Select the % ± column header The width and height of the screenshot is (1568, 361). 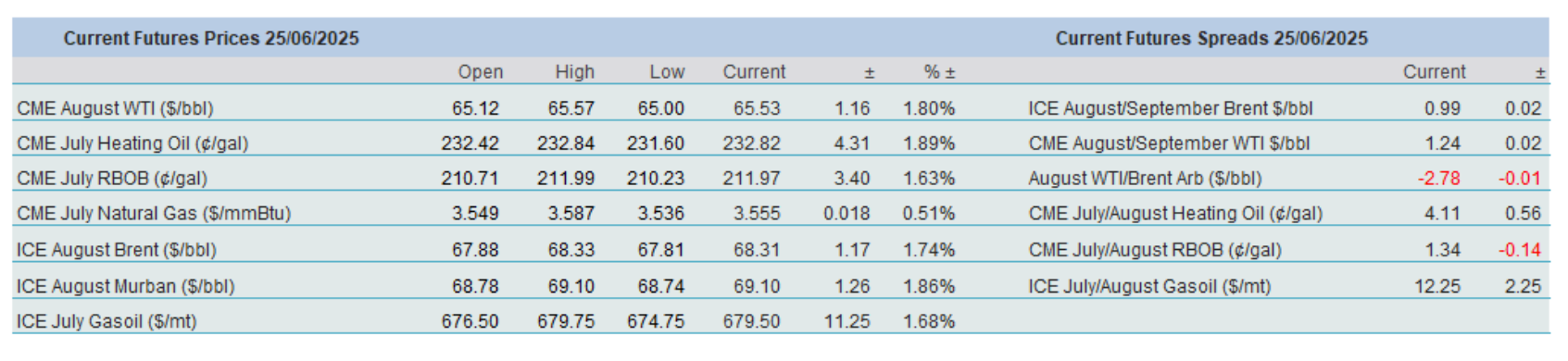tap(939, 72)
